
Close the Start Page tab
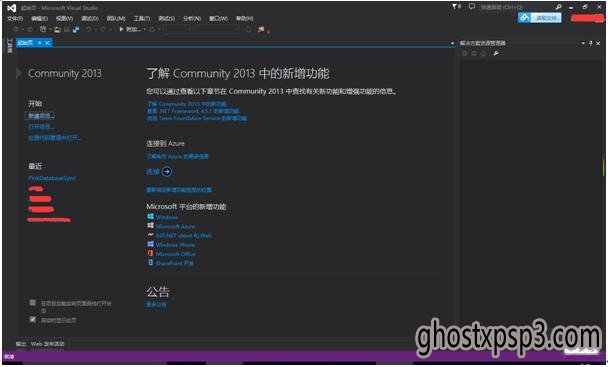tap(47, 43)
